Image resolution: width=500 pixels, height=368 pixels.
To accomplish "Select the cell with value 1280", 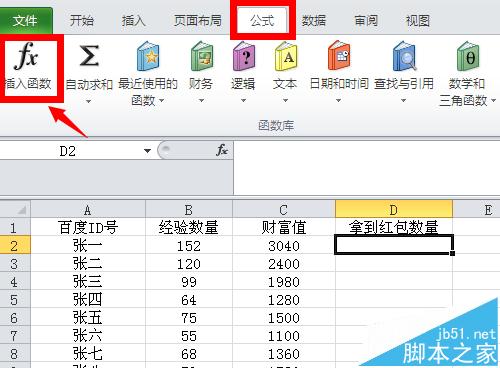I will [x=284, y=300].
